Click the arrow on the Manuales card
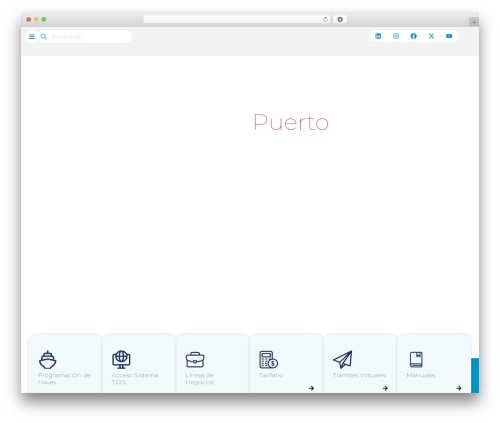The image size is (500, 423). 459,388
